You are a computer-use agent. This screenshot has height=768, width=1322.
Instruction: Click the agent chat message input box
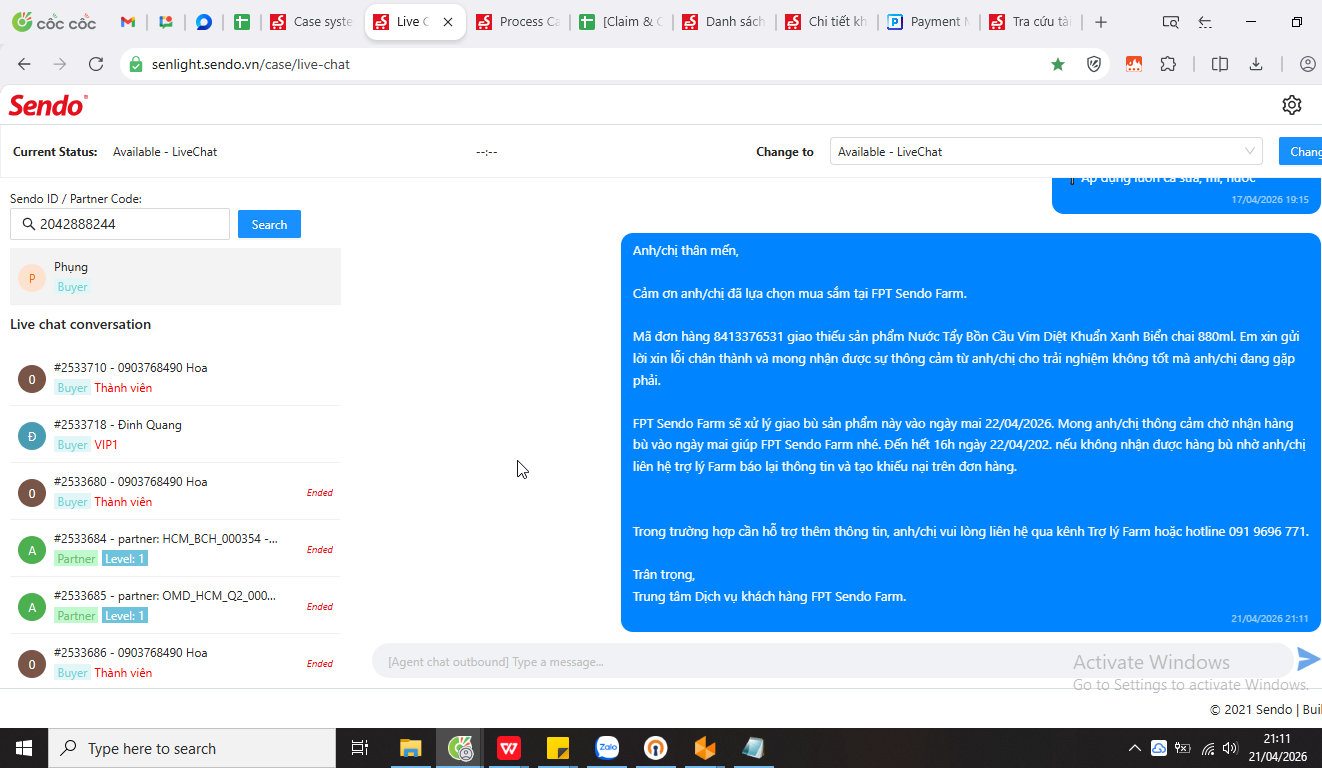coord(832,661)
